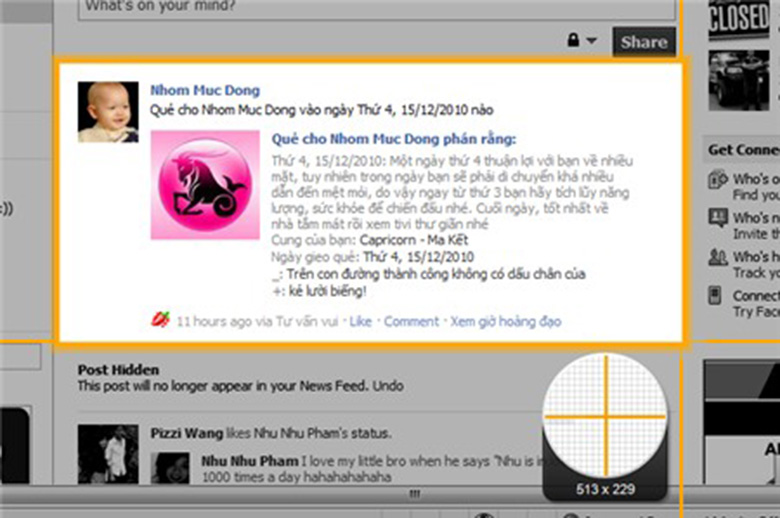This screenshot has width=780, height=518.
Task: Open 'Quẻ cho Nhom Muc Dong phán rằng' title link
Action: [393, 139]
